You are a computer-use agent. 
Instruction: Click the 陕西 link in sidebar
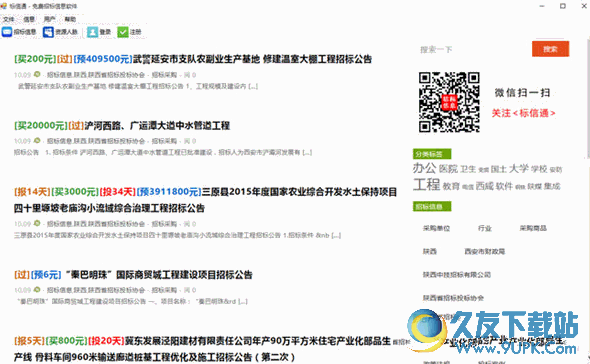point(430,251)
